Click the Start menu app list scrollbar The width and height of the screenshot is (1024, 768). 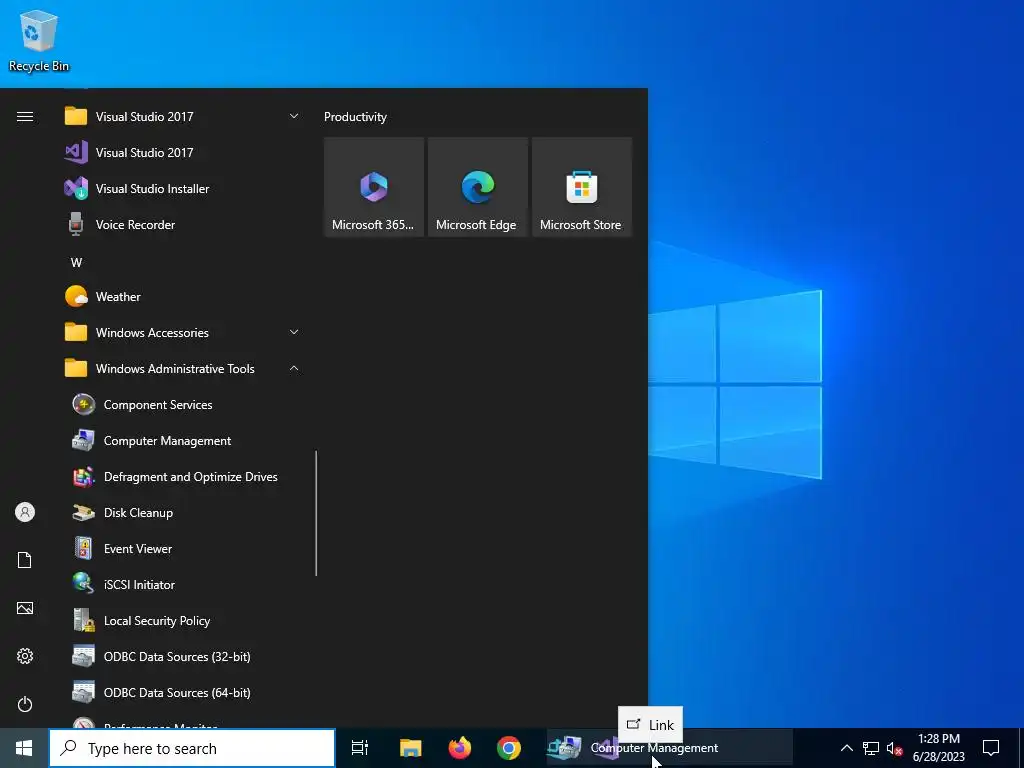(x=316, y=513)
